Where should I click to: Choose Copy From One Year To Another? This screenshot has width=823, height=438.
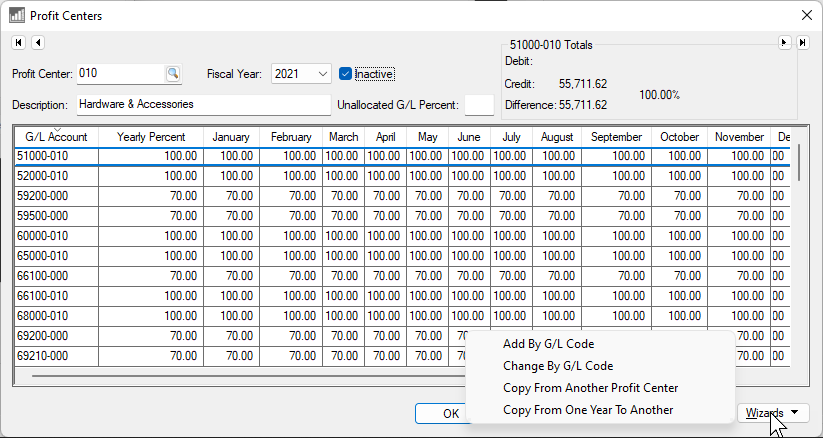pyautogui.click(x=588, y=410)
